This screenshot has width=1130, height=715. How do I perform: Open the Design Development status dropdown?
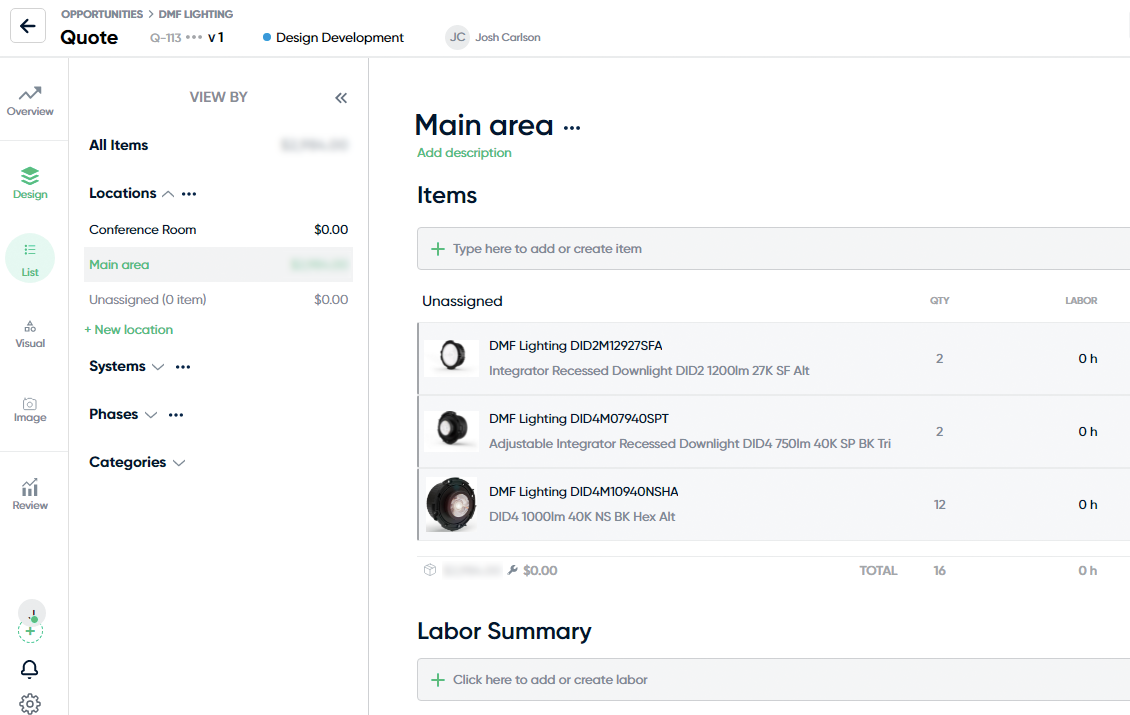coord(333,37)
